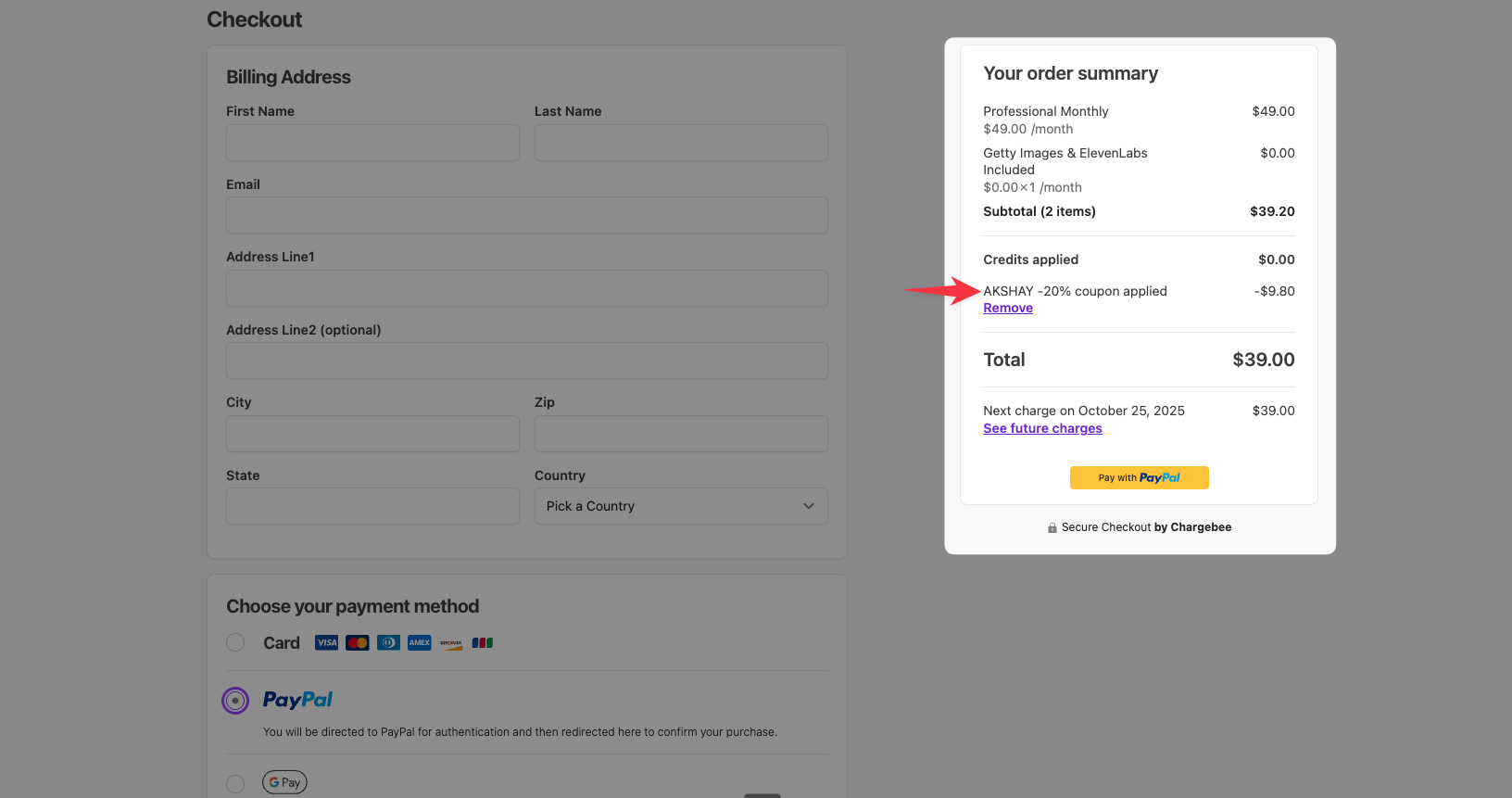The width and height of the screenshot is (1512, 798).
Task: Click the Discover card icon
Action: click(x=451, y=643)
